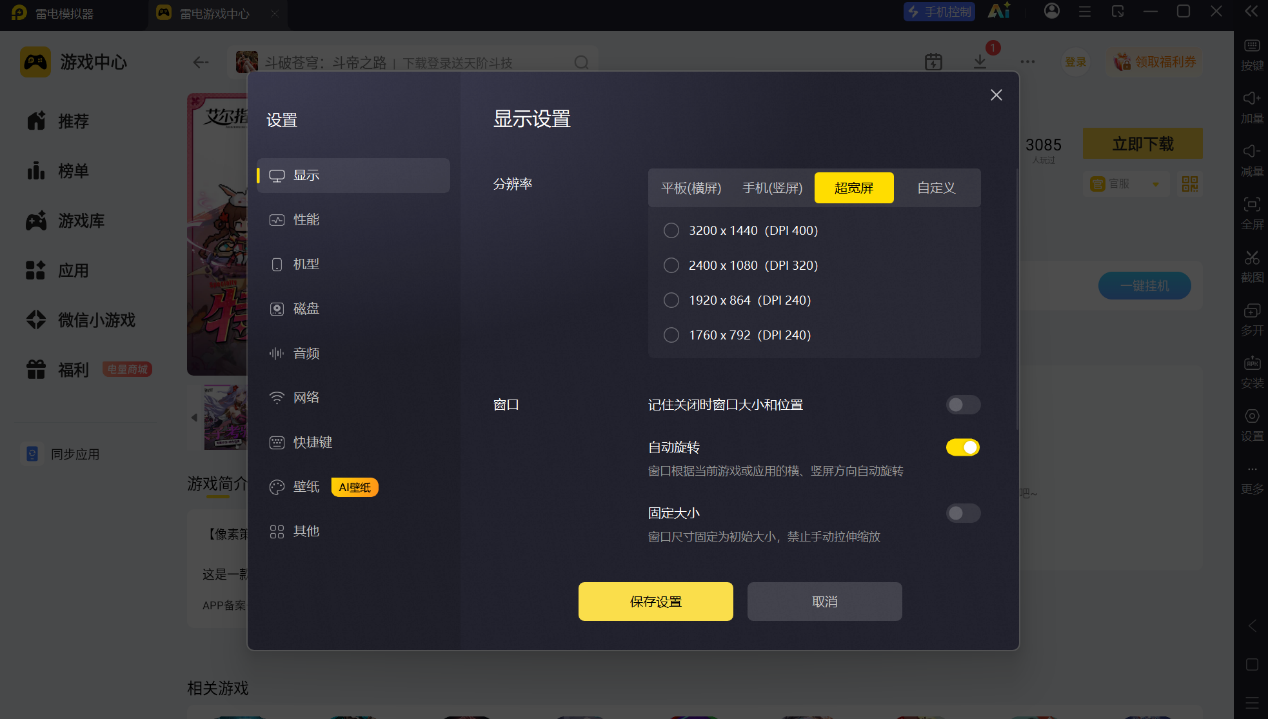
Task: Open 设置 gear in right toolbar
Action: pos(1252,425)
